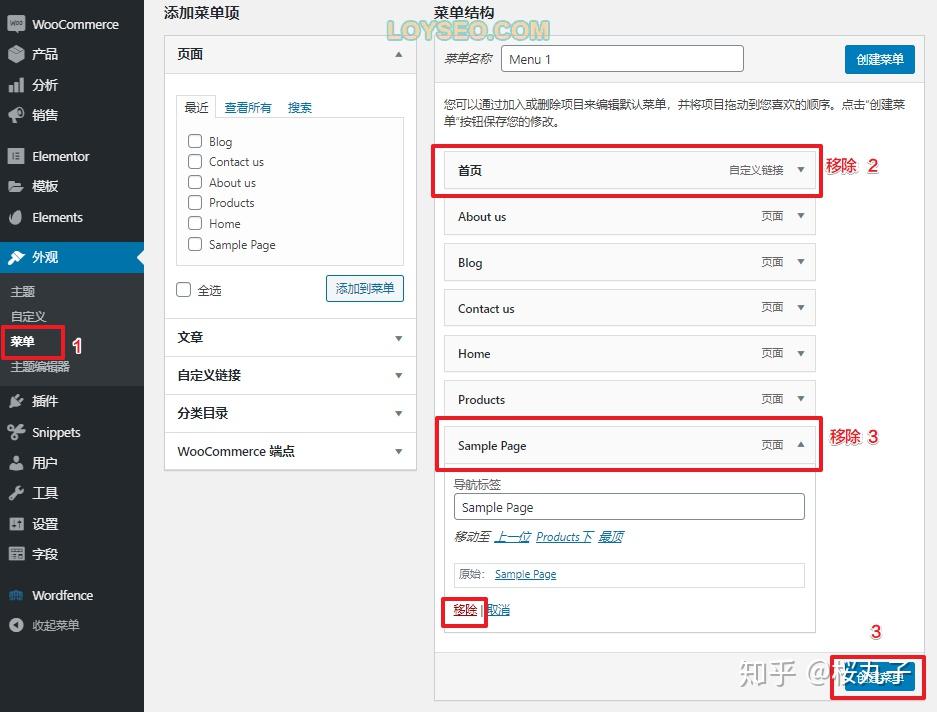Click the 模板 folder icon
Screen dimensions: 937x712
click(x=16, y=186)
